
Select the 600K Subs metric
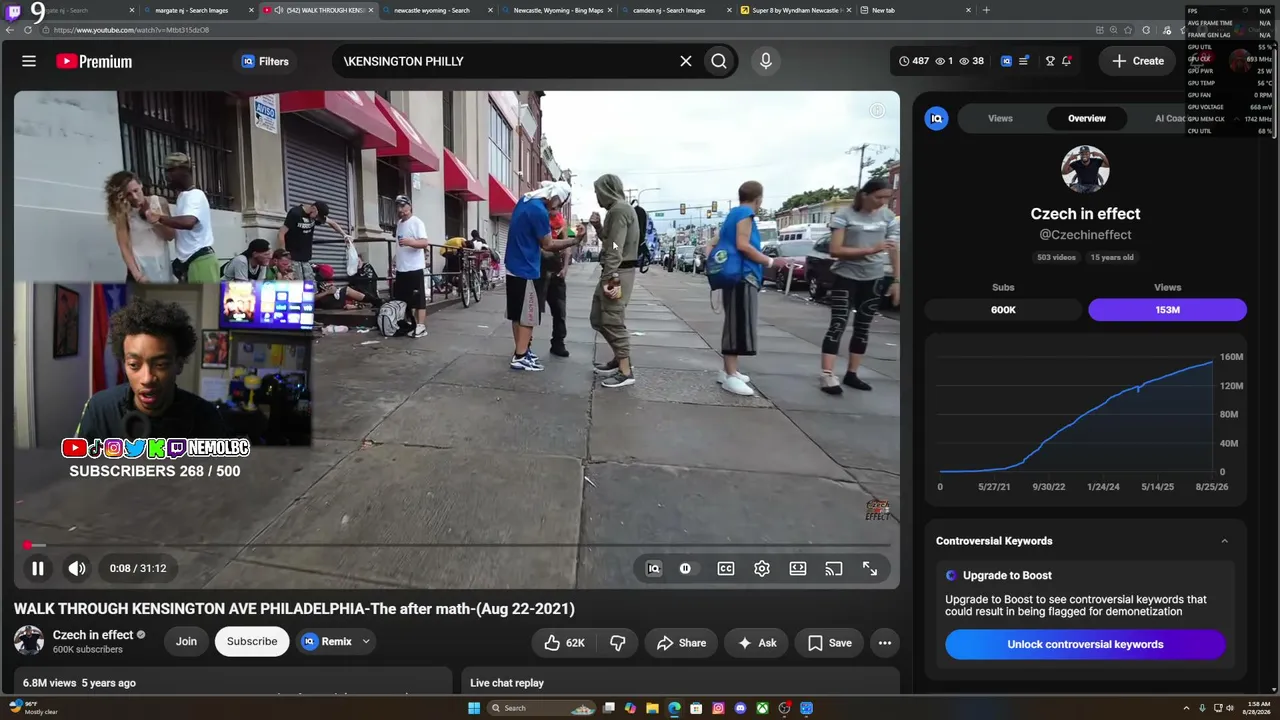point(1003,310)
